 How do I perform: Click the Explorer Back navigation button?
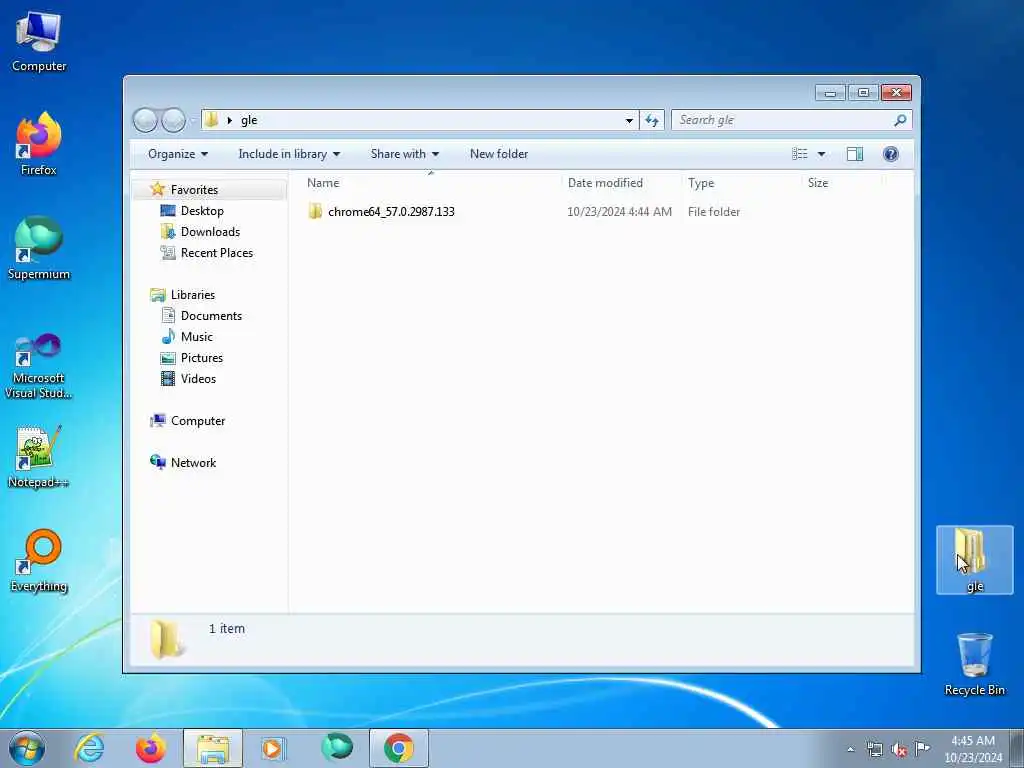[x=145, y=120]
